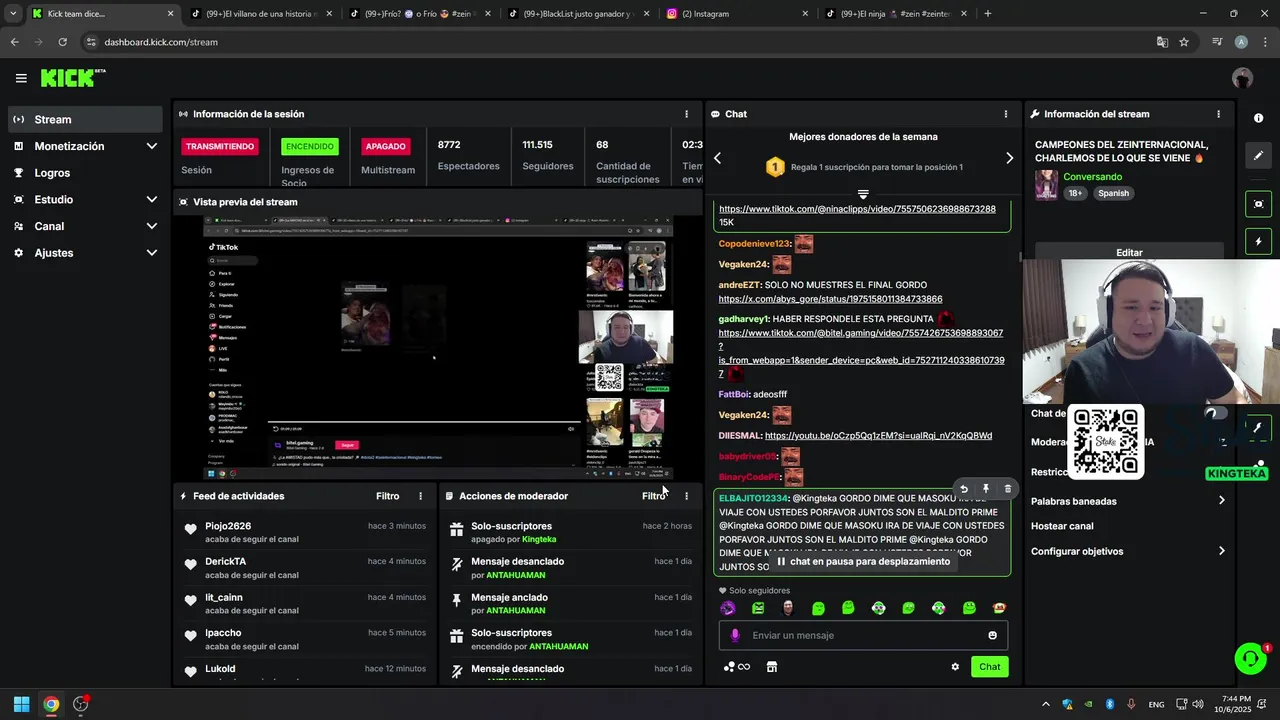Screen dimensions: 1280x720
Task: Go to previous top donor with left arrow
Action: click(x=717, y=158)
